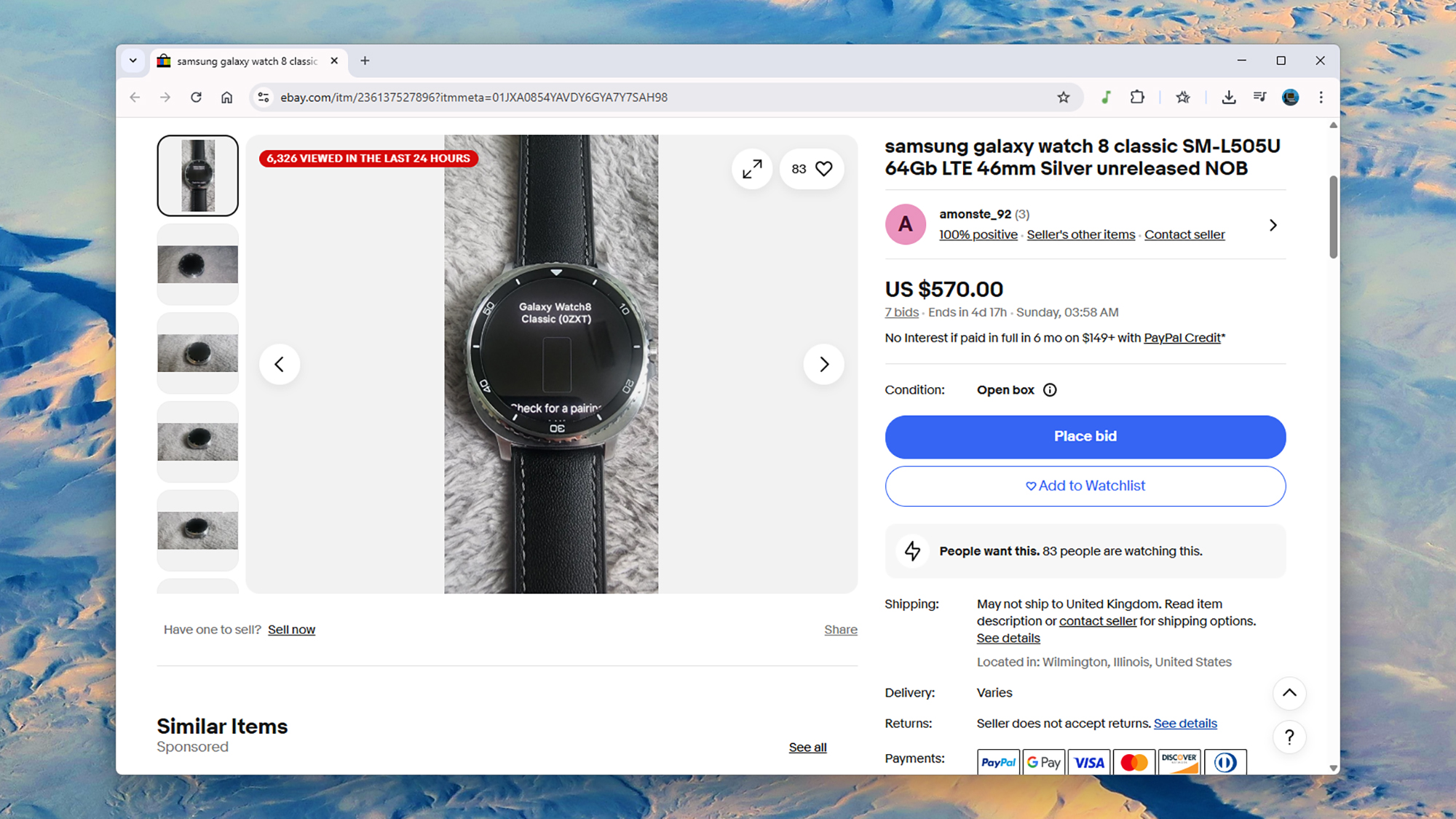Click contact seller in shipping text
This screenshot has width=1456, height=819.
1098,621
